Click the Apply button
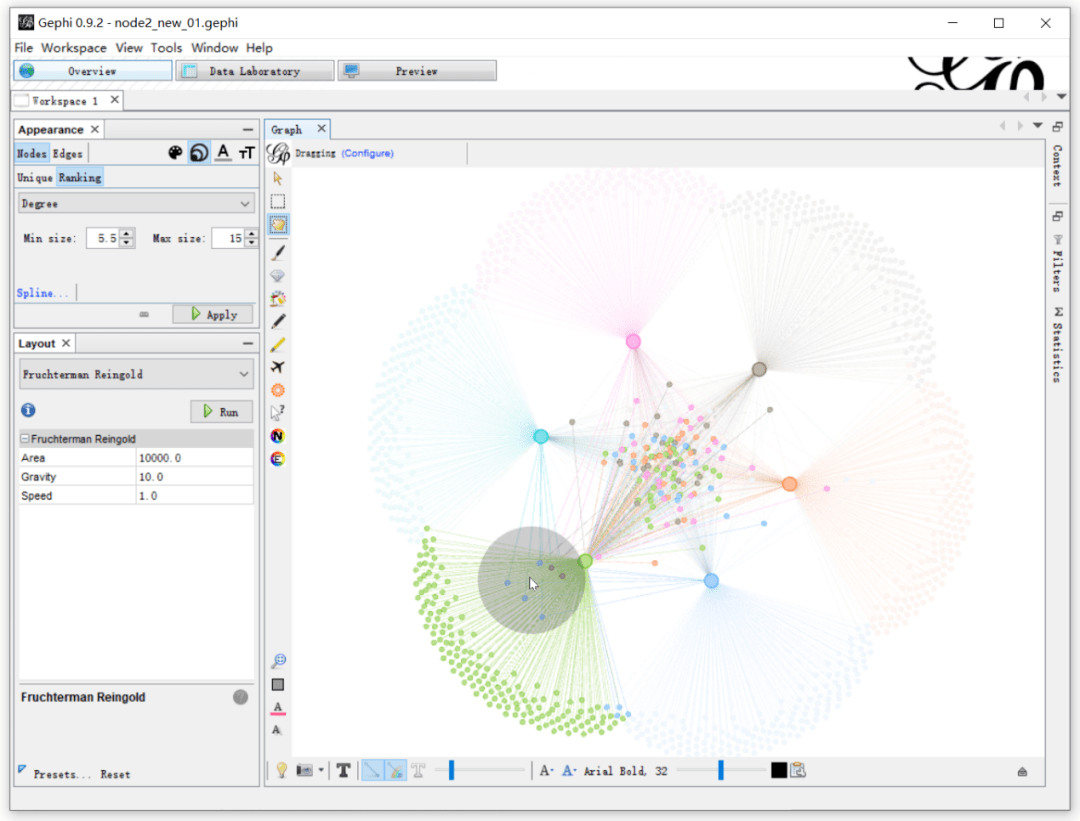1080x821 pixels. (x=212, y=314)
